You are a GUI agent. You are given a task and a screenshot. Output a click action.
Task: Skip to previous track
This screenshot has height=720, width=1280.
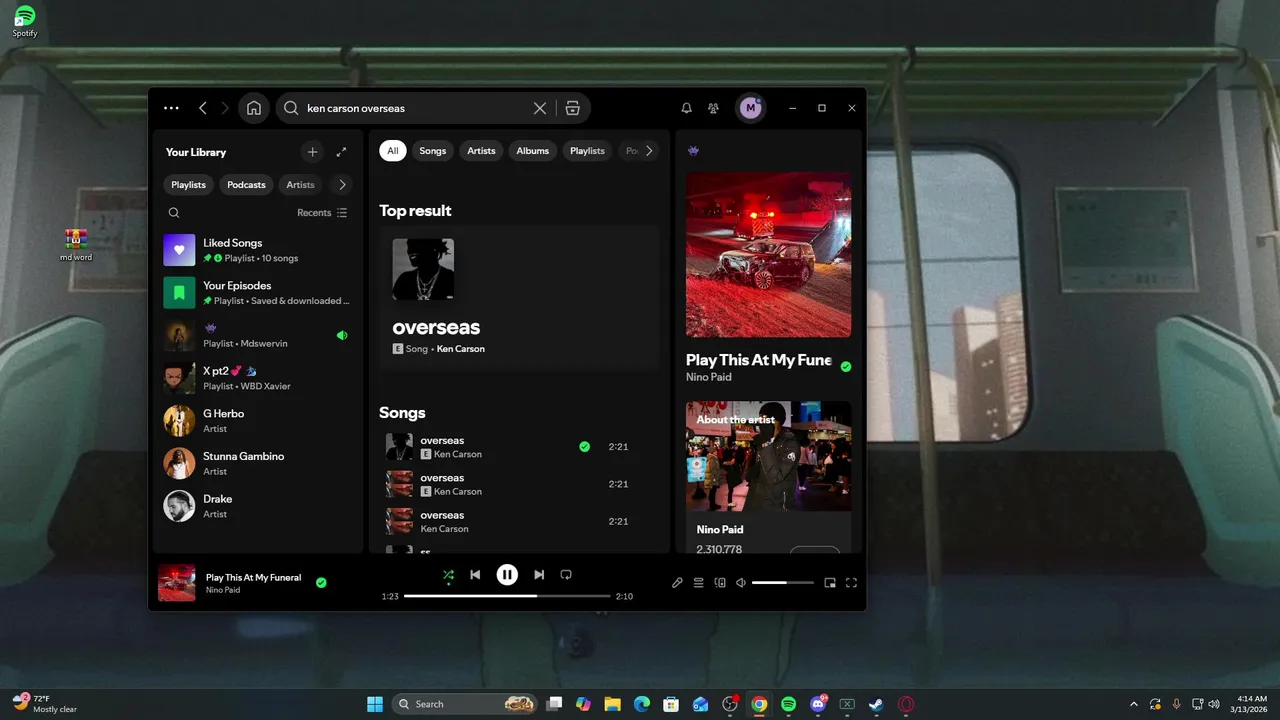(475, 575)
